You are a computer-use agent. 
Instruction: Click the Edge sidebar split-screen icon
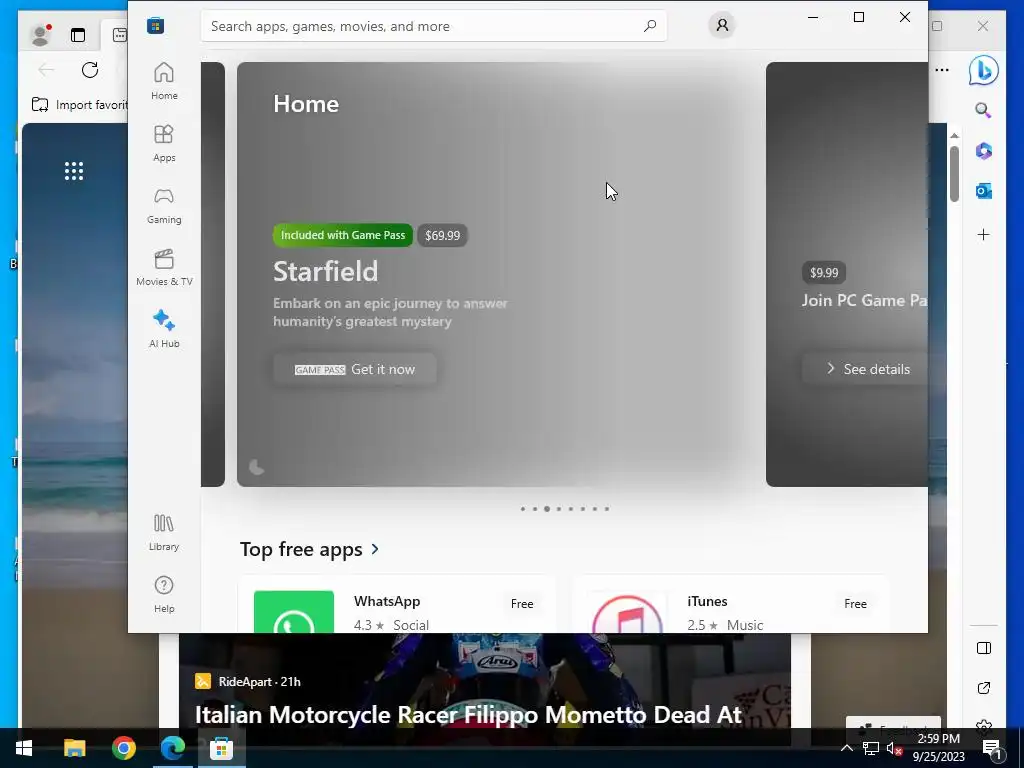click(984, 648)
